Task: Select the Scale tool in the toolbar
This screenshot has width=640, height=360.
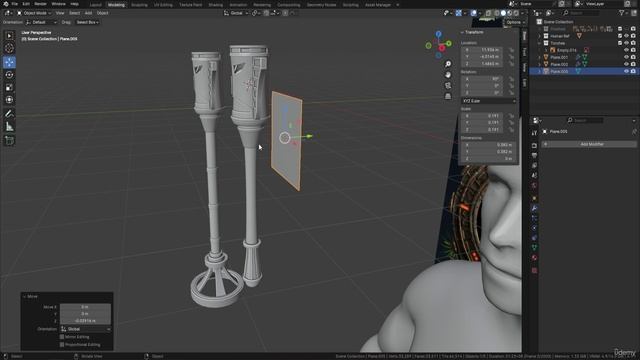Action: click(9, 87)
